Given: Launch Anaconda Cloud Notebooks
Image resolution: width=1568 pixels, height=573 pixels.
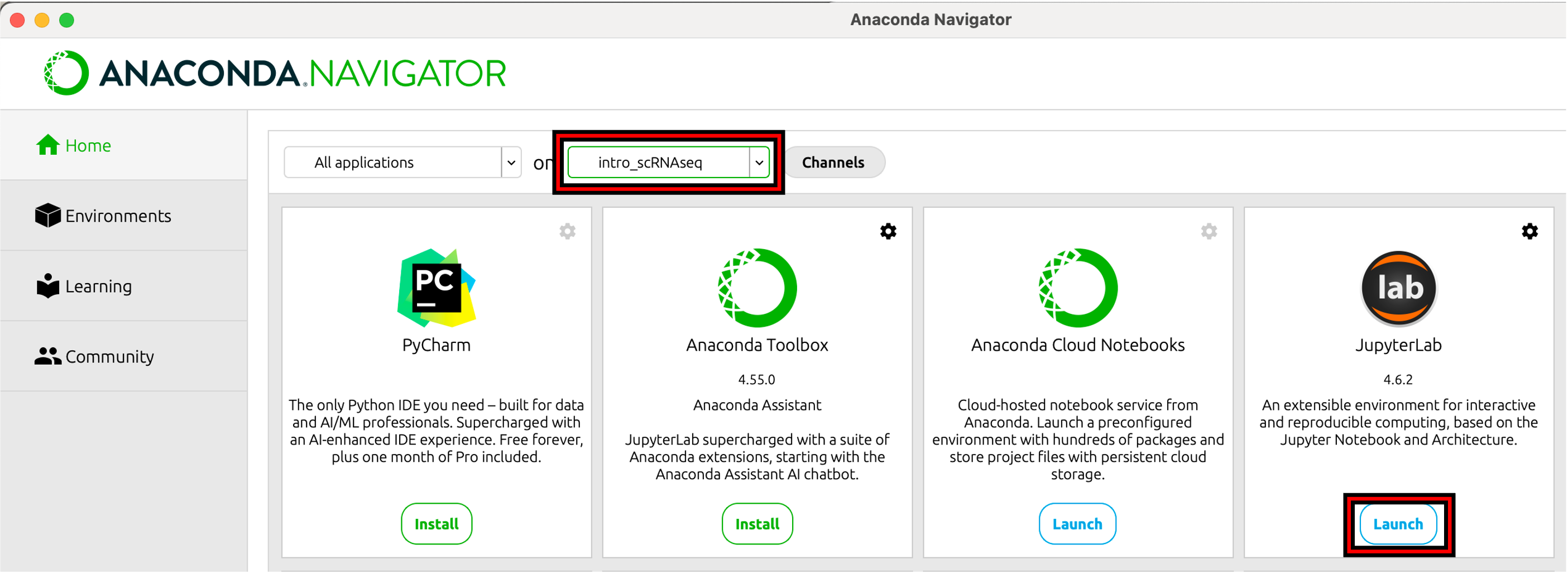Looking at the screenshot, I should click(x=1077, y=524).
